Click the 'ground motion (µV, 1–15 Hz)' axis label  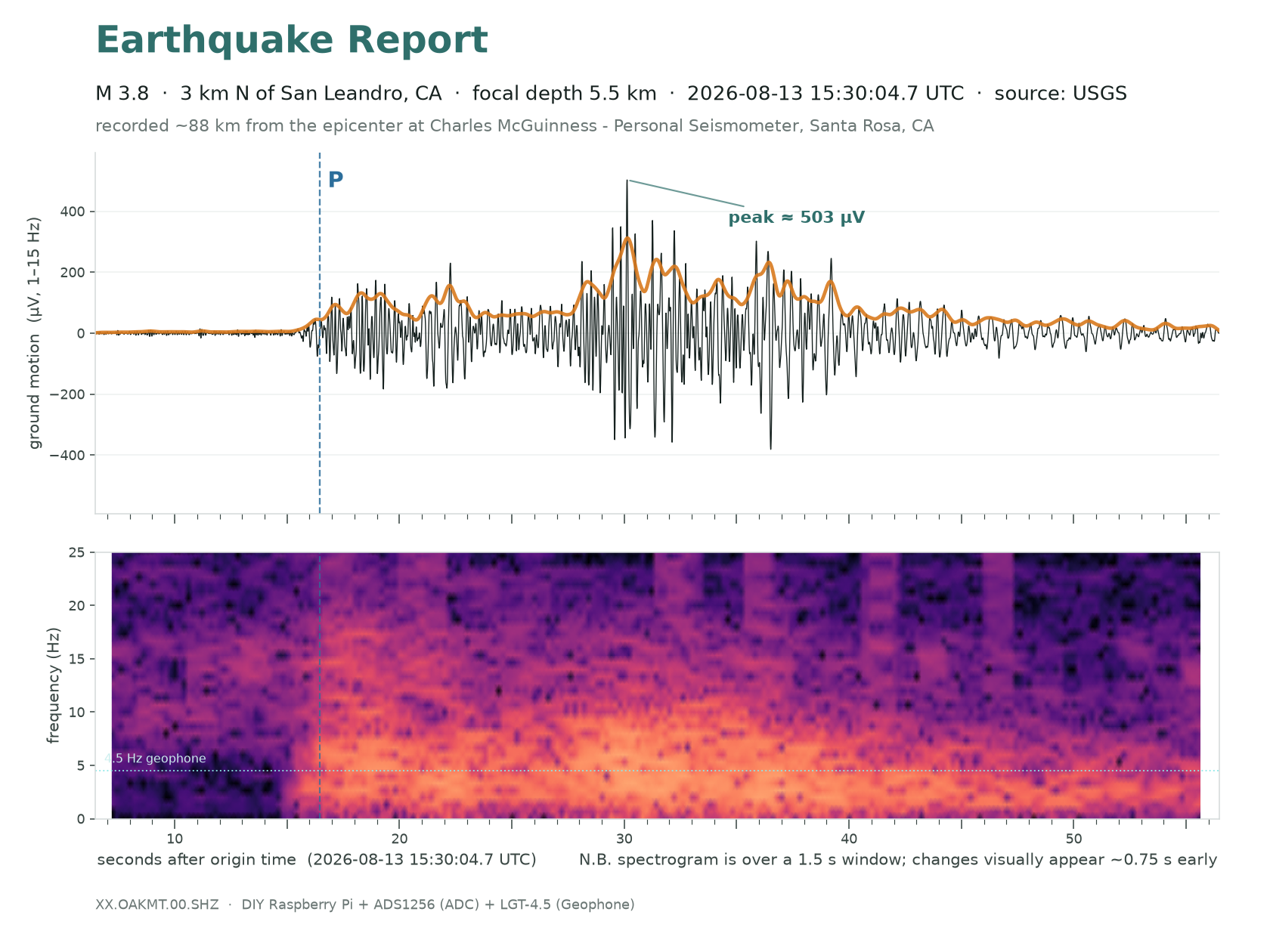(x=35, y=333)
